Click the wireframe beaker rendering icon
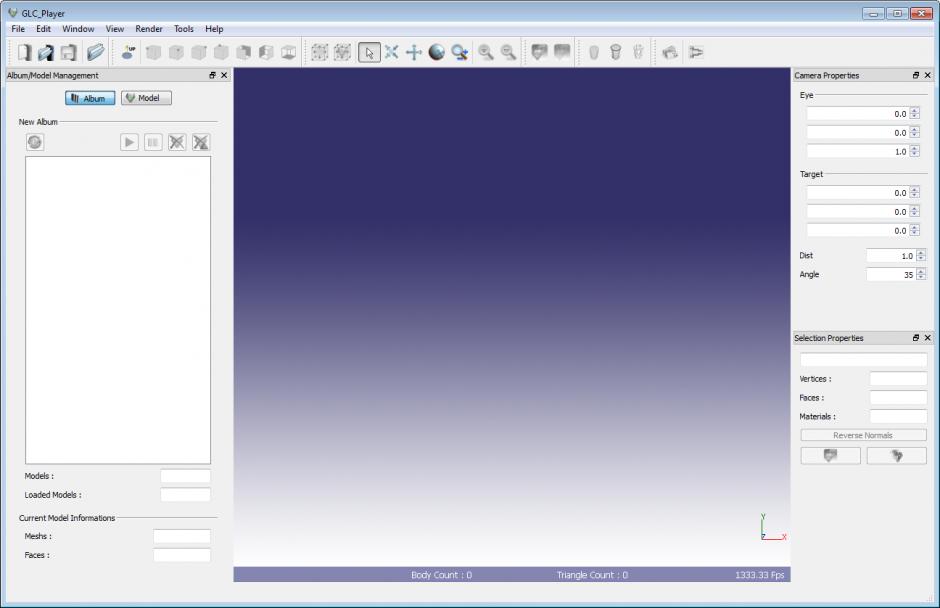 pos(616,53)
